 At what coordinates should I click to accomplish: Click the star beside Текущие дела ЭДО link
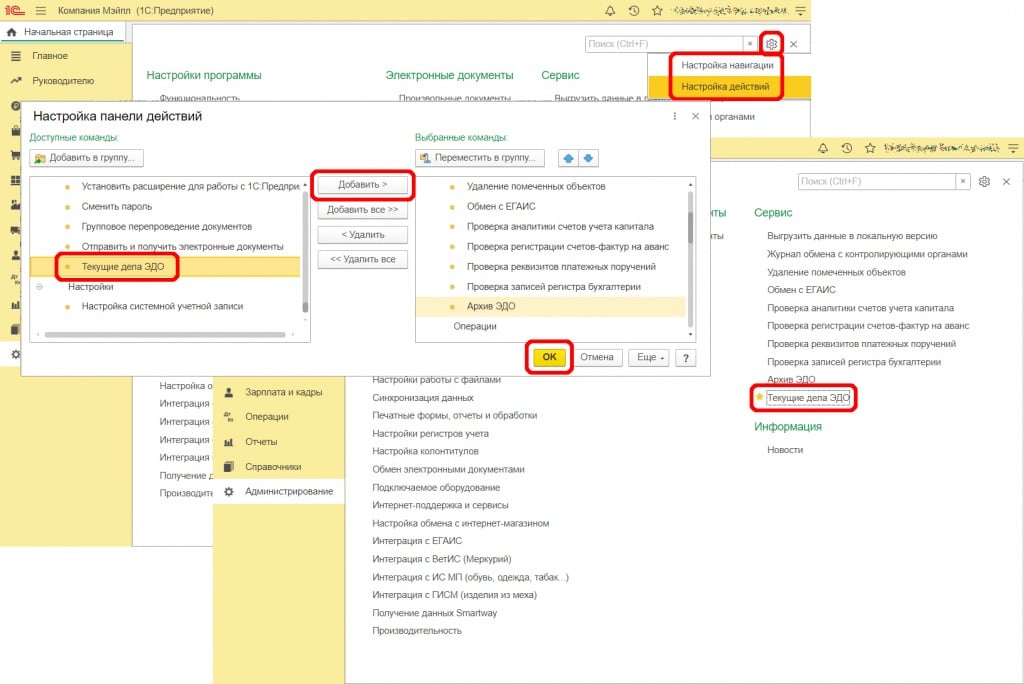(x=759, y=398)
